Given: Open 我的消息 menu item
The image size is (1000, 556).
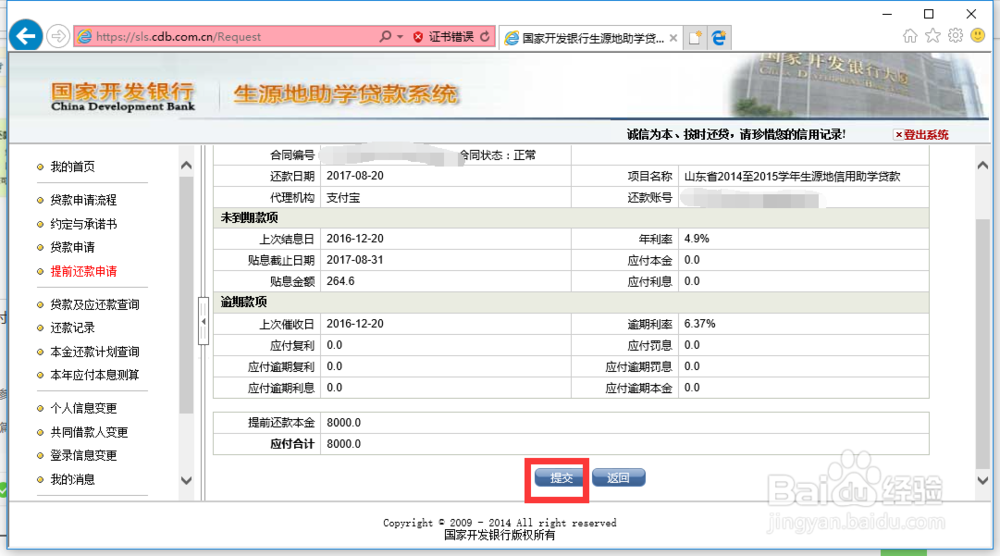Looking at the screenshot, I should [x=73, y=479].
